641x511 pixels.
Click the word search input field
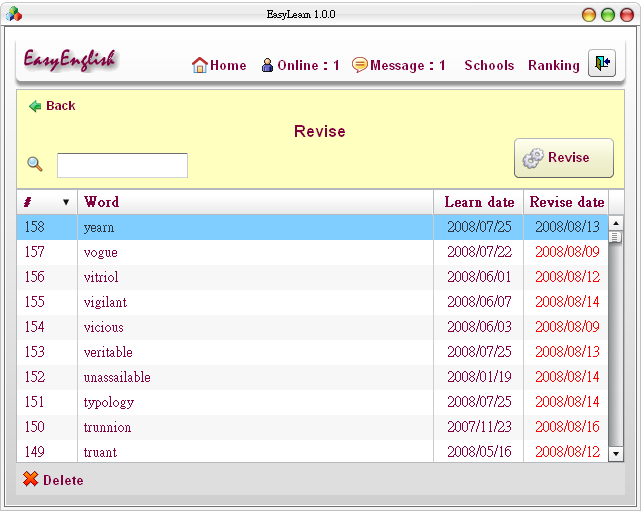pos(122,165)
